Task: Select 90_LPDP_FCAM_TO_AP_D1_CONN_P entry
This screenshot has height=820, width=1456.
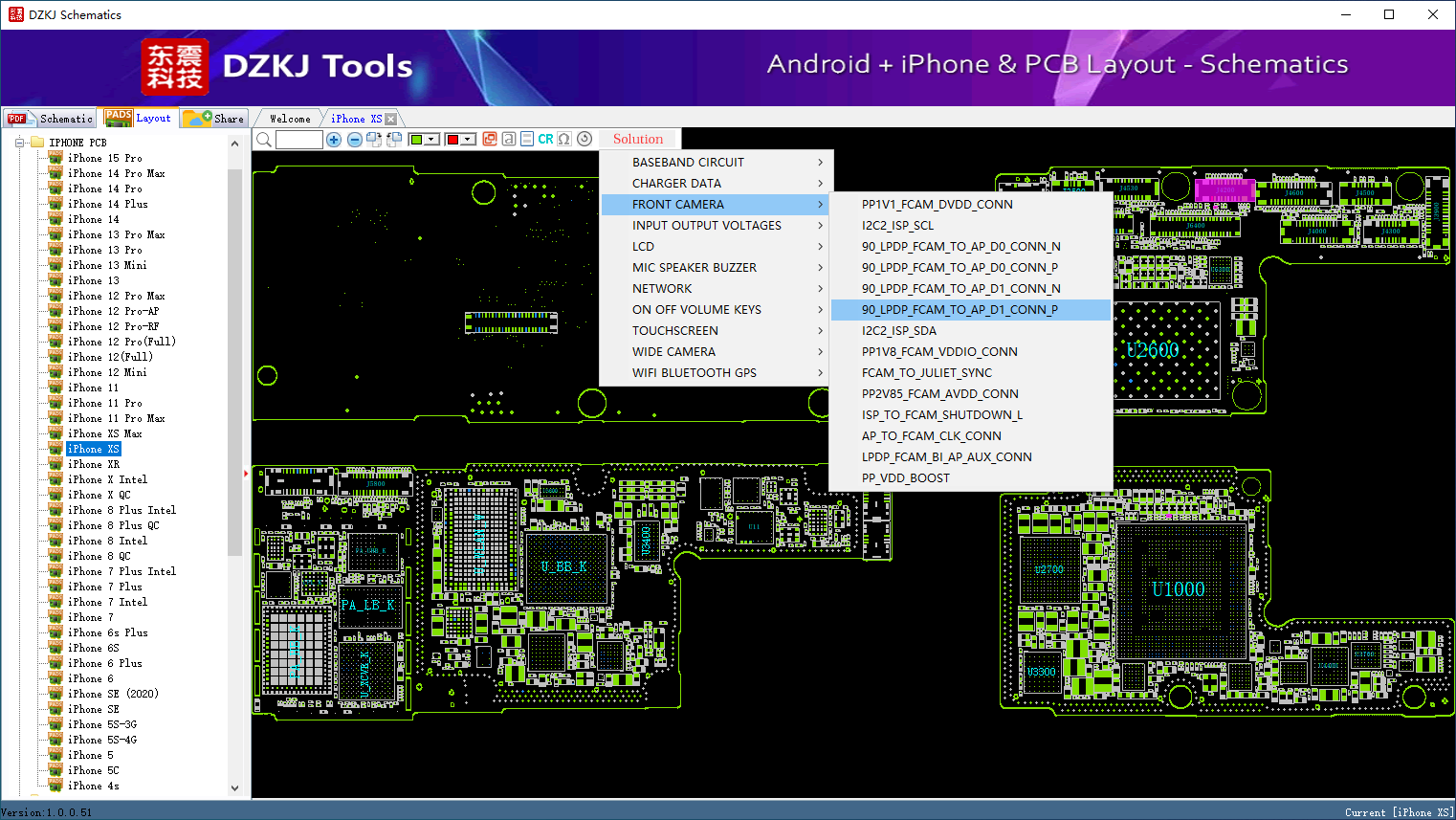Action: click(971, 310)
